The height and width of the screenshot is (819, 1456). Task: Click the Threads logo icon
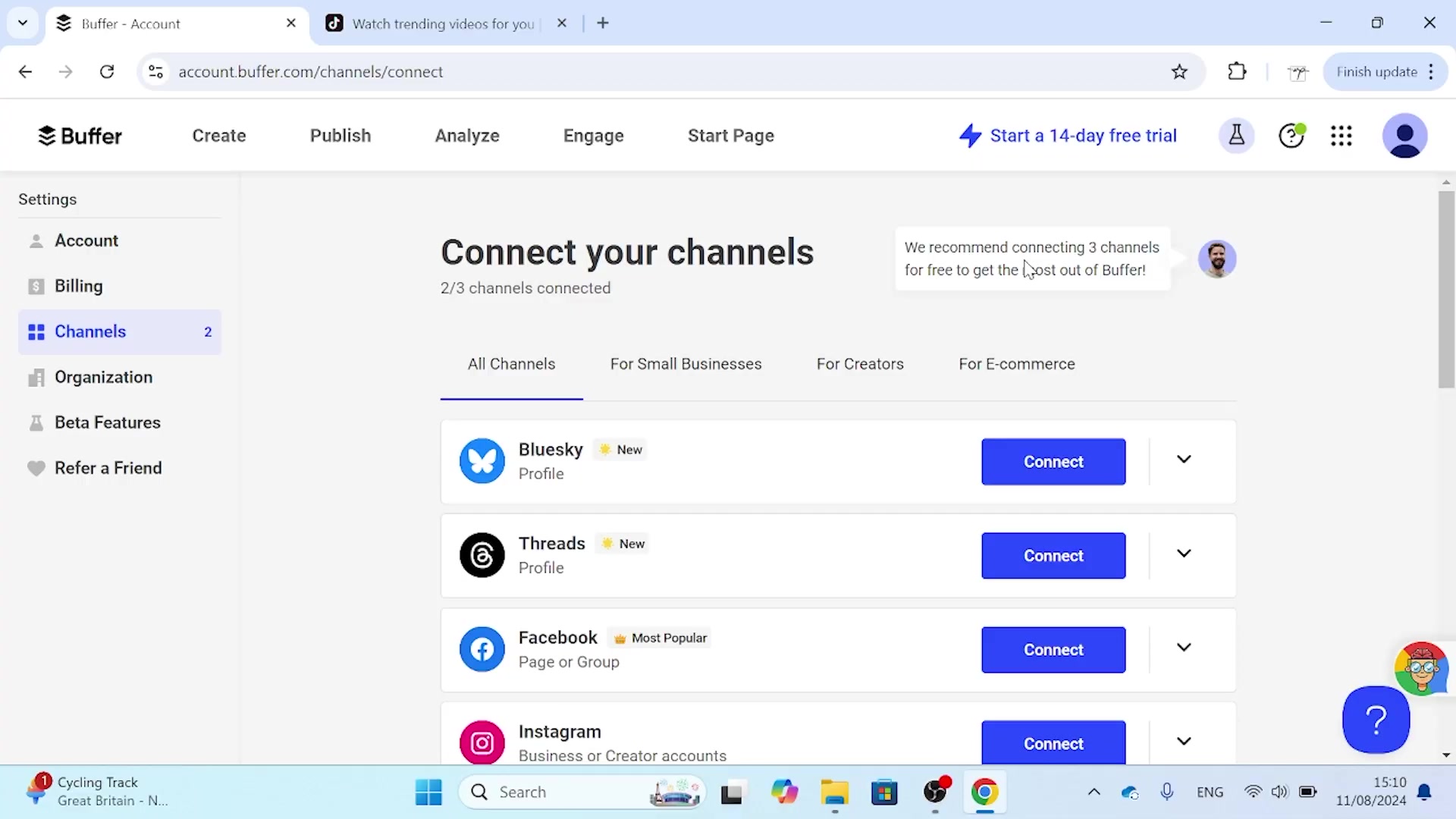click(482, 555)
